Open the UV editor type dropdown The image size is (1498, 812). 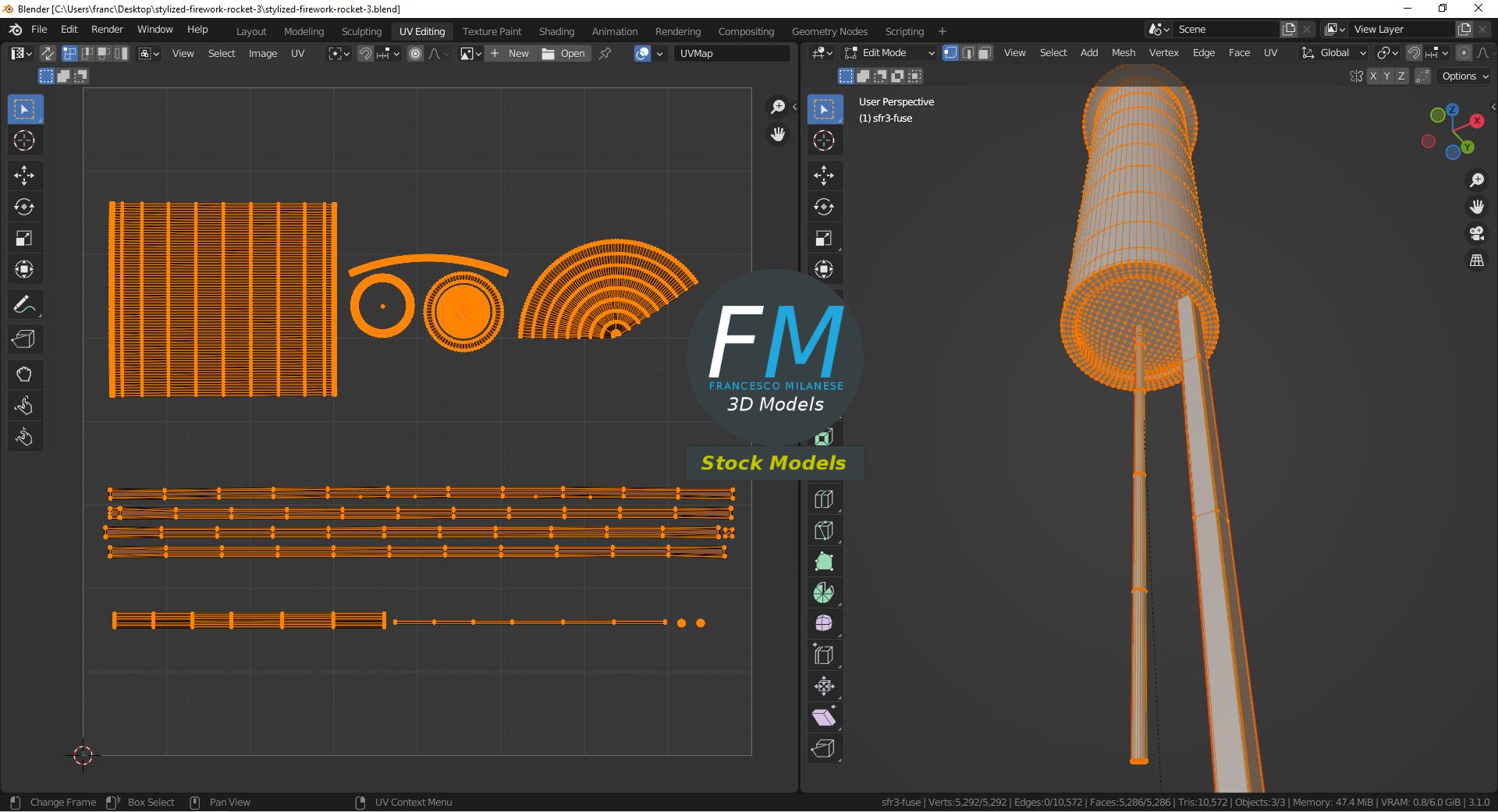(x=20, y=53)
